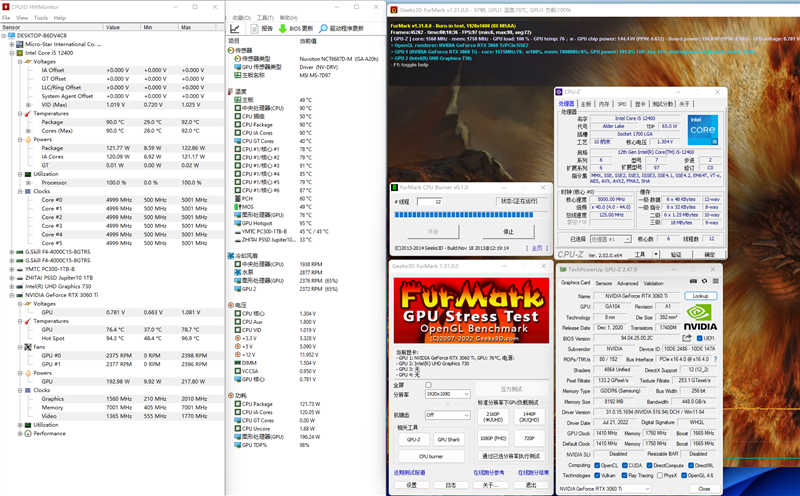Click the Value column header in HWMonitor
800x496 pixels.
click(121, 27)
